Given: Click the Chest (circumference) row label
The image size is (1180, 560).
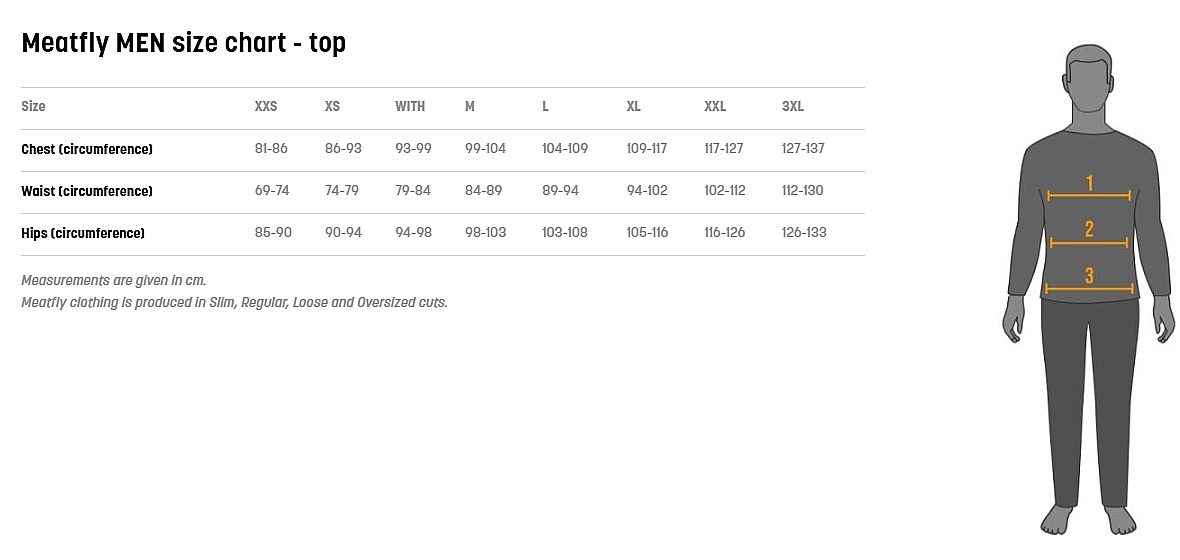Looking at the screenshot, I should click(87, 150).
